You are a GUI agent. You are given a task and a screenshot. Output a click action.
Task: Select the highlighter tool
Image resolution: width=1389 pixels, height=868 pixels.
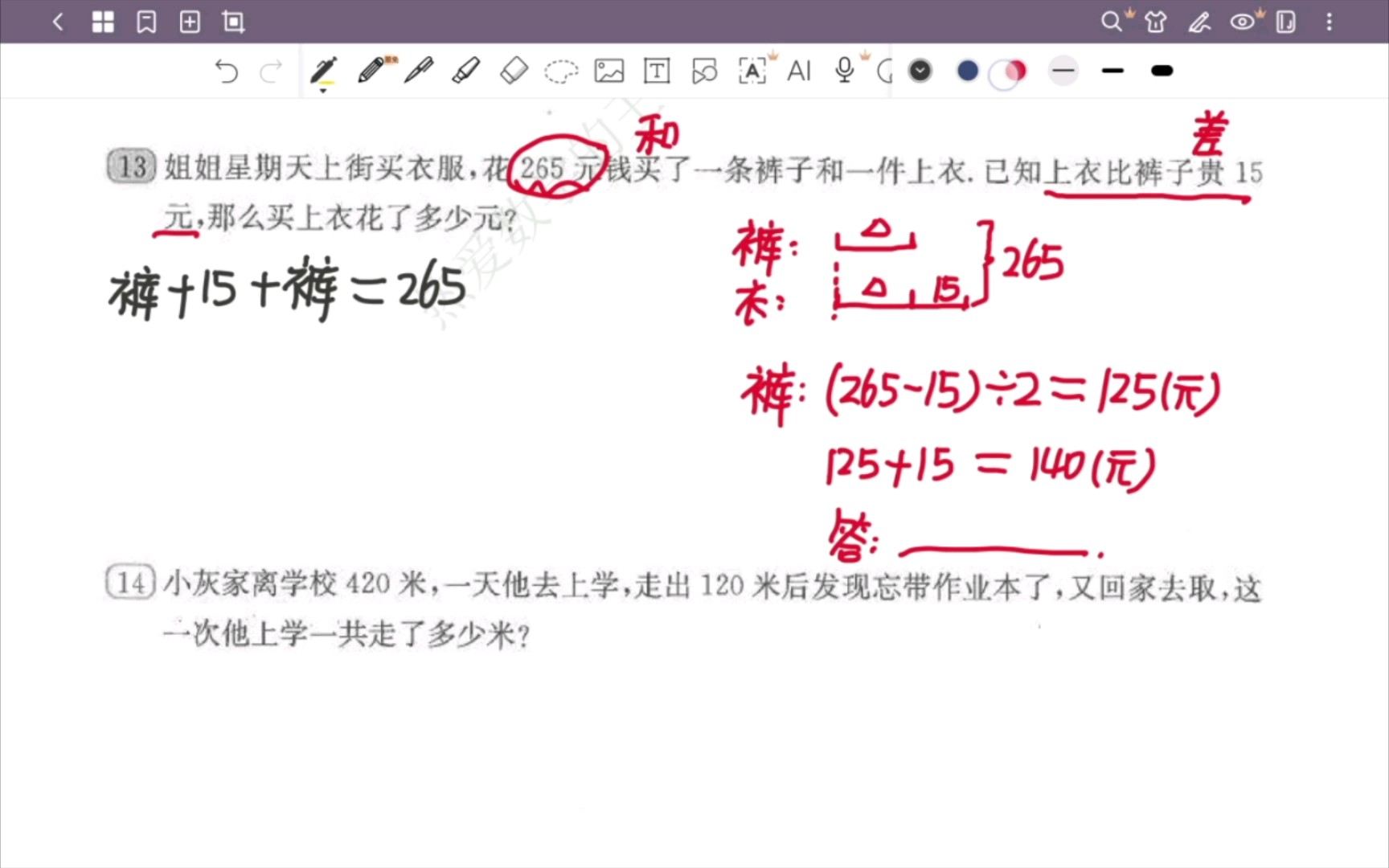[x=466, y=71]
